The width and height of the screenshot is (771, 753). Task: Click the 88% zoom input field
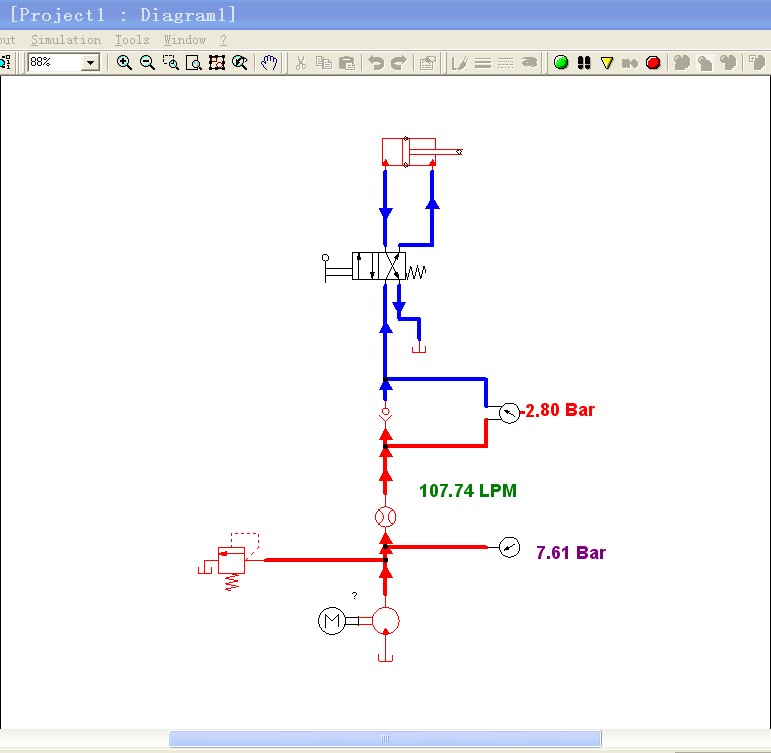click(55, 62)
